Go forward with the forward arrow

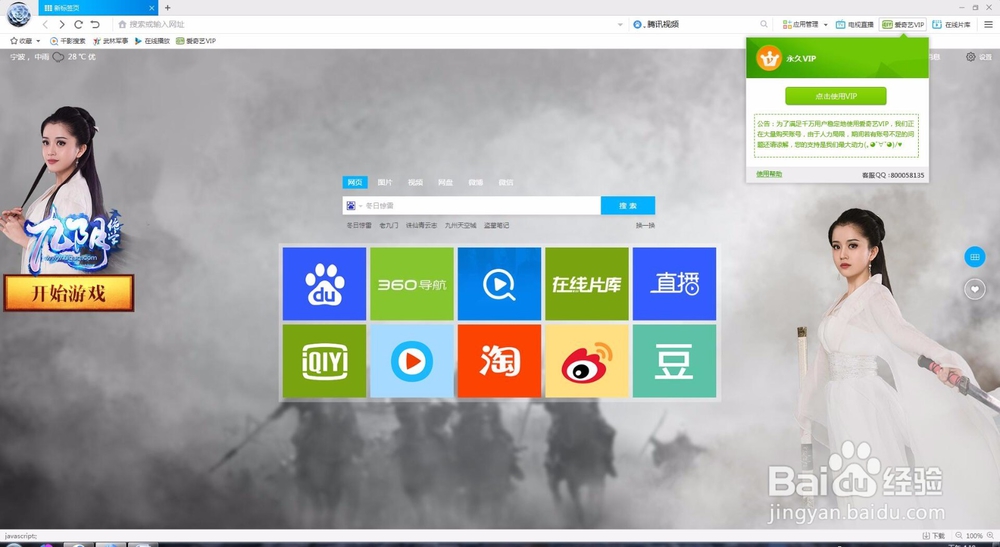pyautogui.click(x=62, y=24)
